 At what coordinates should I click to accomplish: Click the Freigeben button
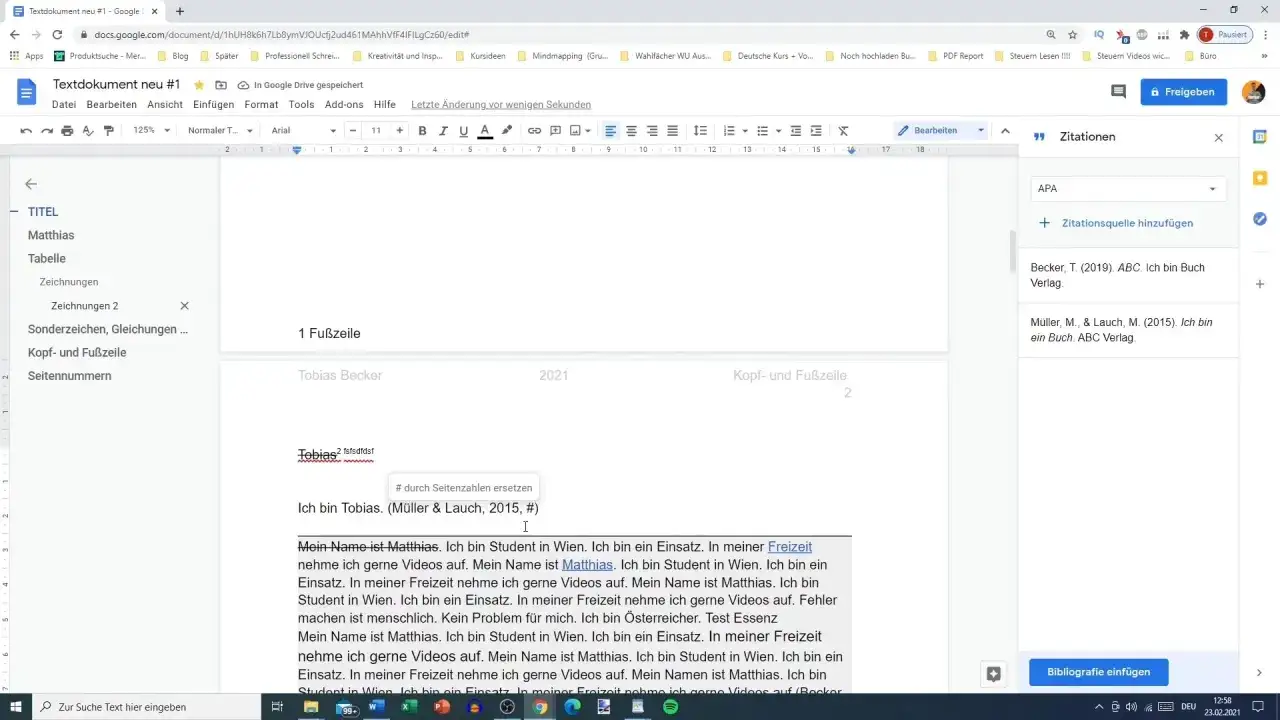pyautogui.click(x=1184, y=92)
